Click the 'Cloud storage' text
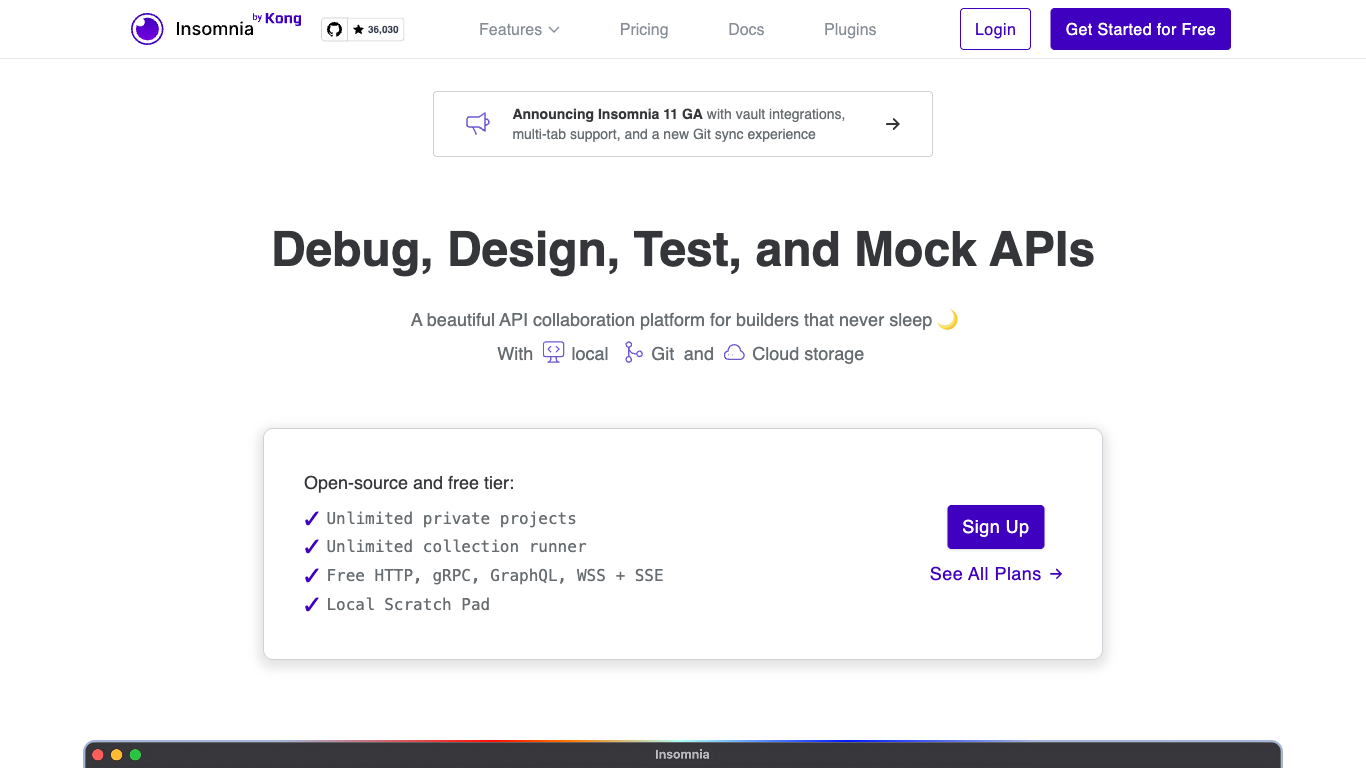 coord(808,354)
